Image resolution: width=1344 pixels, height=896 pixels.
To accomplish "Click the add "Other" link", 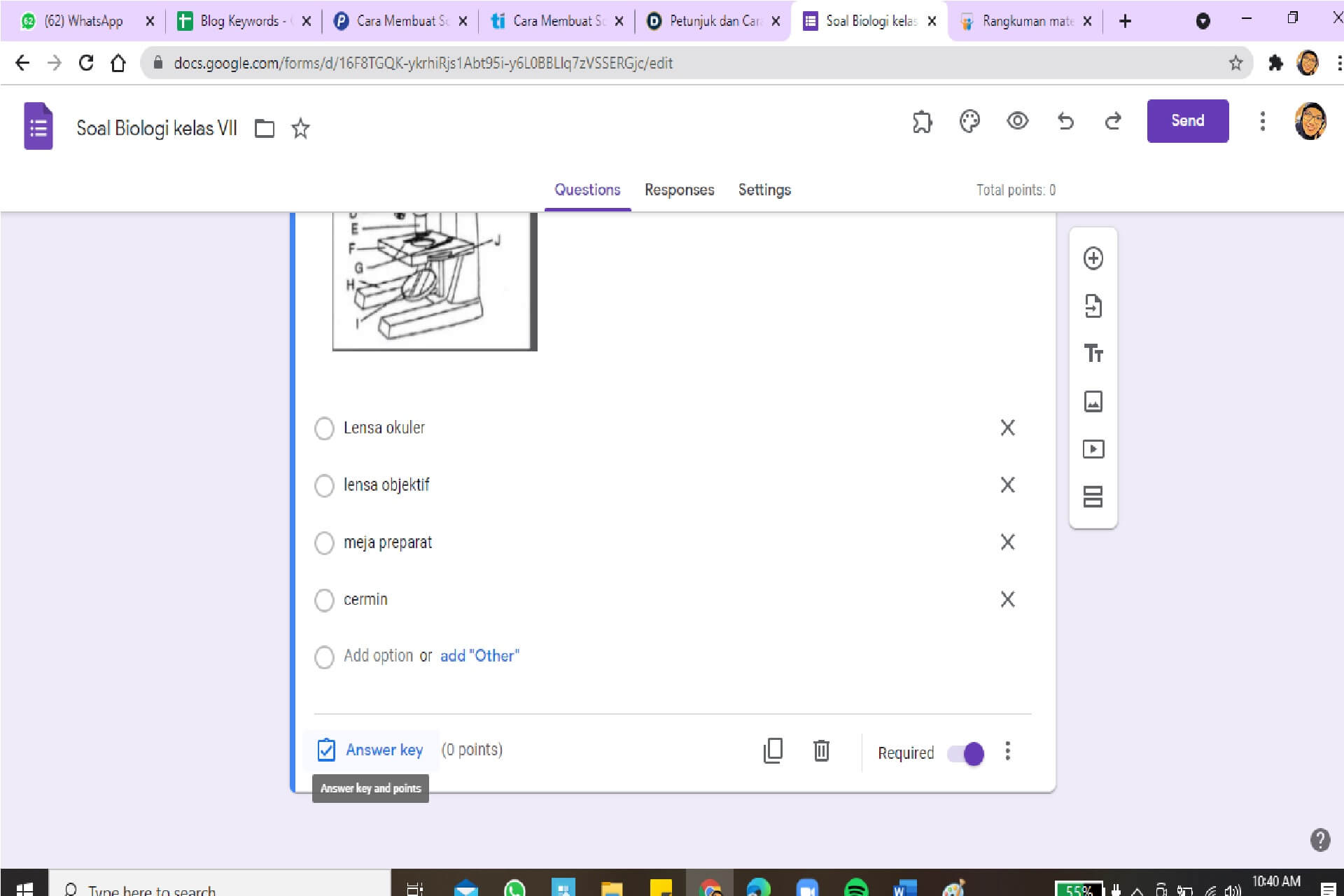I will 479,656.
